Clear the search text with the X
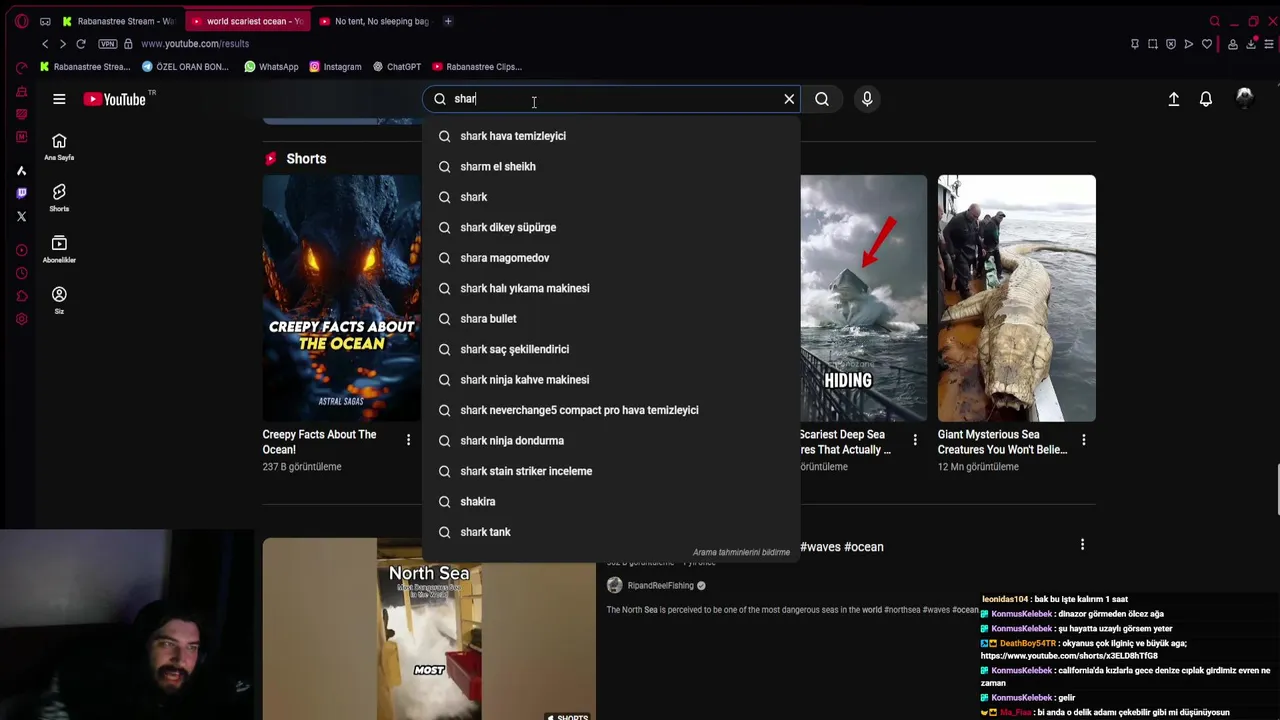The image size is (1280, 720). pos(789,99)
